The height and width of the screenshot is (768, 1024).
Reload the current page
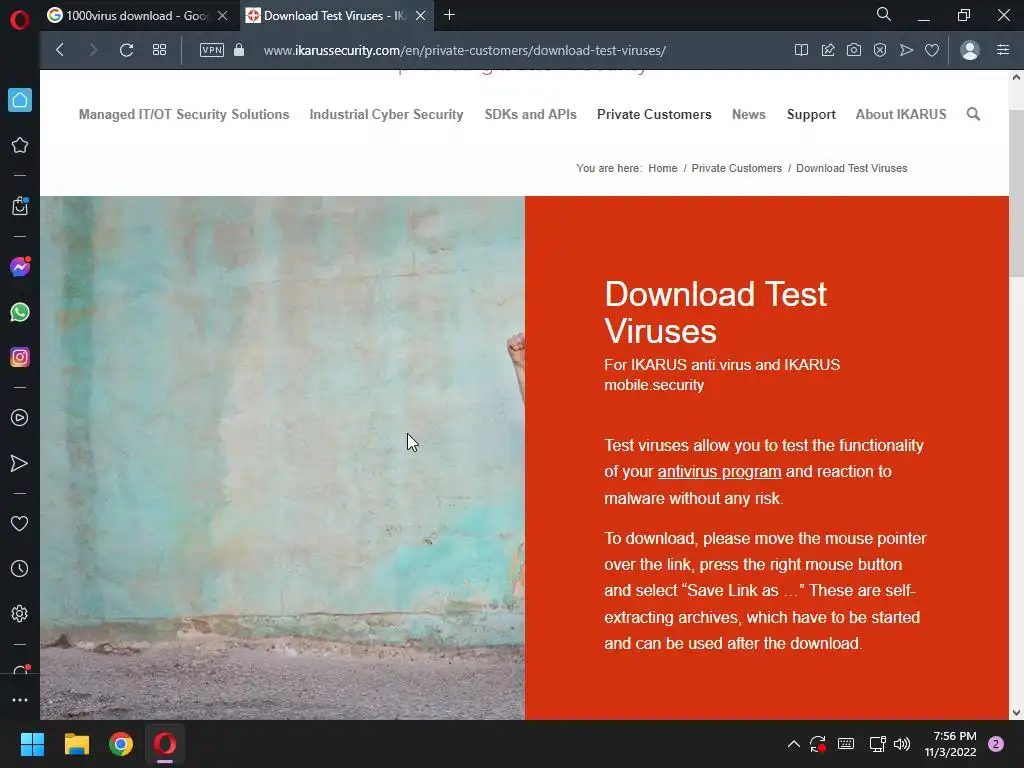126,50
